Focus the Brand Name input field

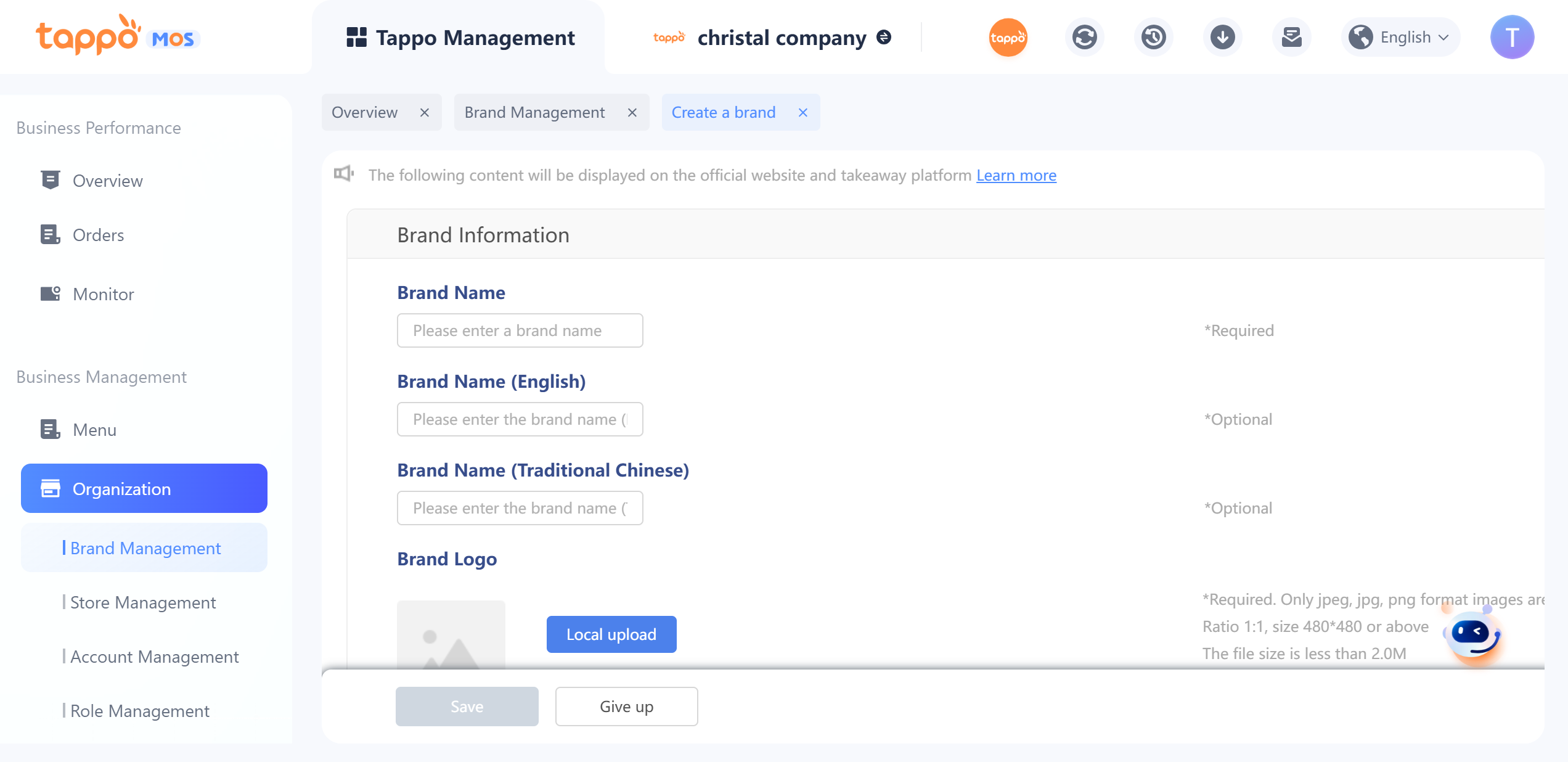[x=520, y=330]
